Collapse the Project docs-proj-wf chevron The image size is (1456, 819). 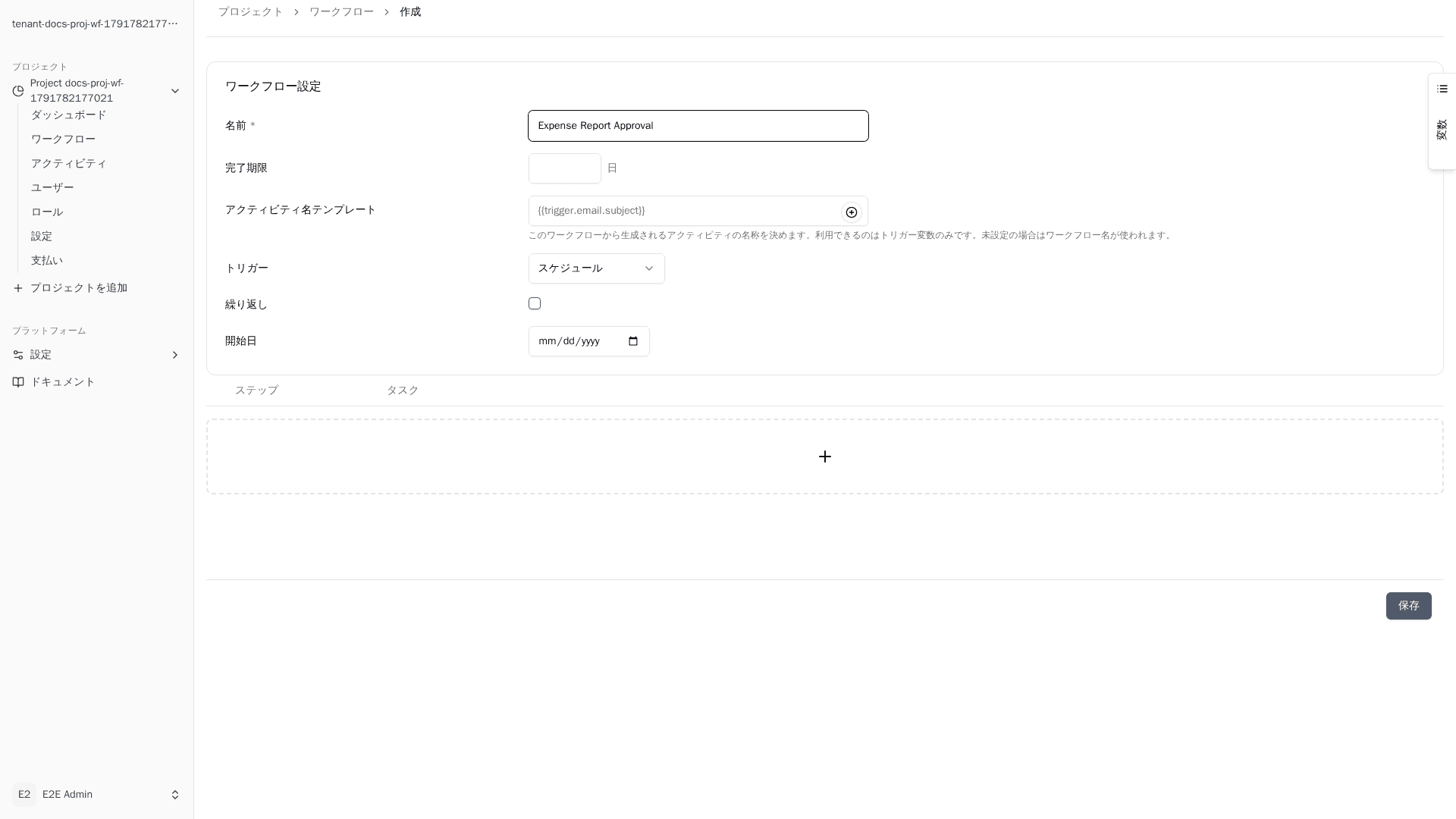coord(175,91)
